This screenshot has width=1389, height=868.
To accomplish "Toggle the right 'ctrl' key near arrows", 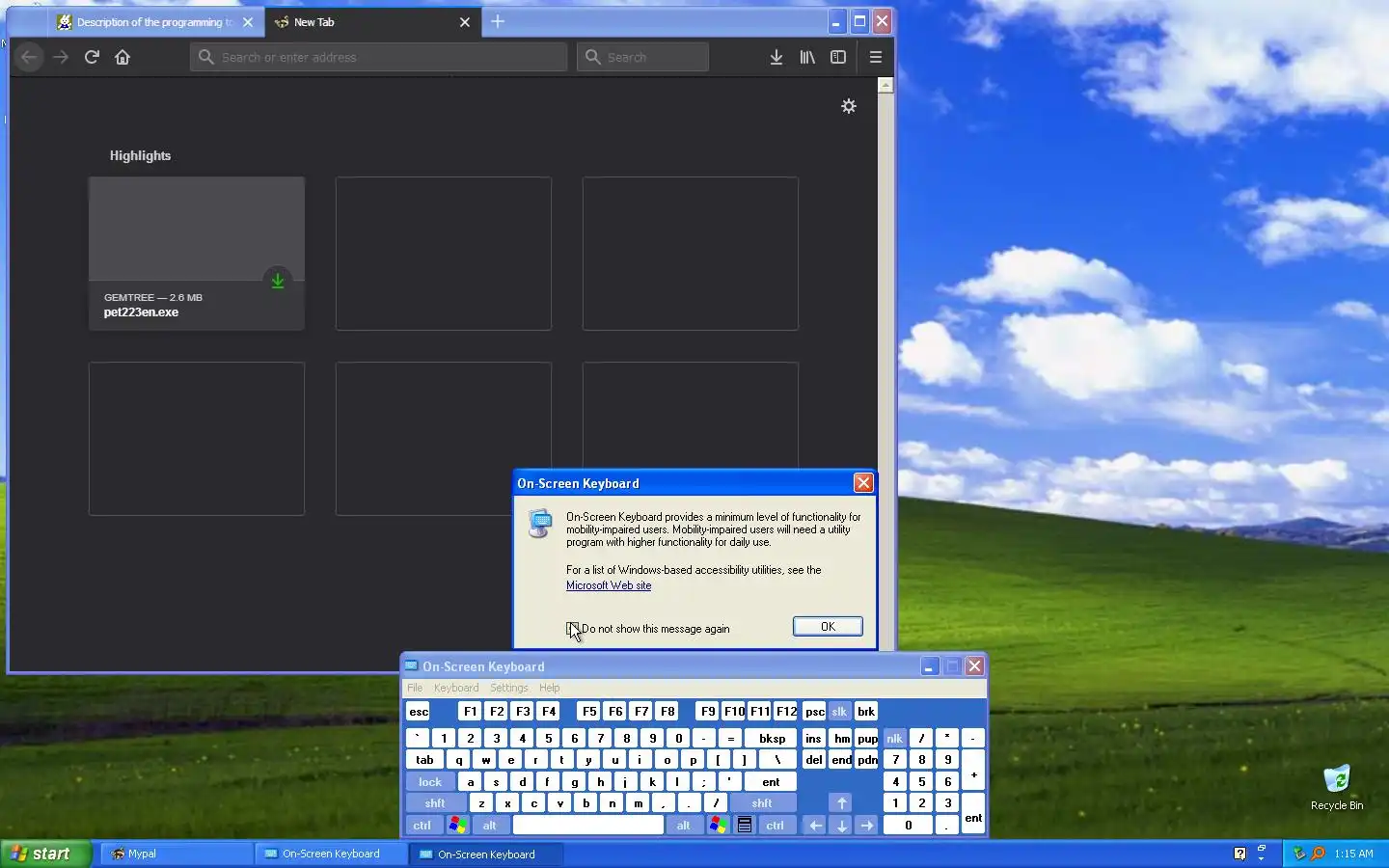I will [776, 826].
